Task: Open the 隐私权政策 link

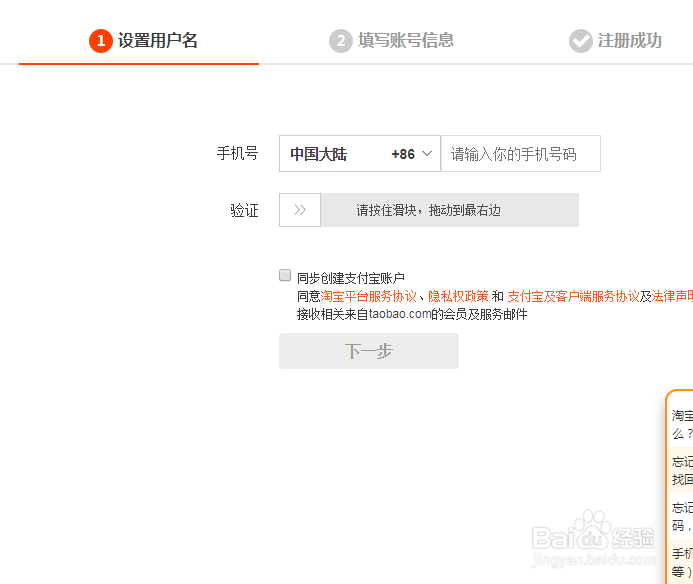Action: [x=458, y=296]
